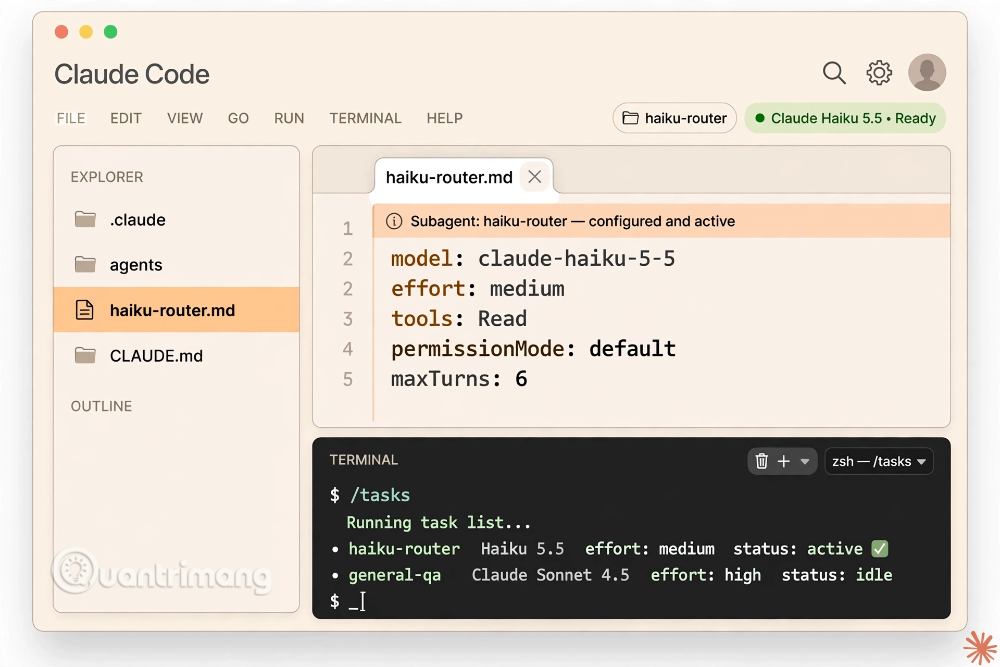Viewport: 1000px width, 667px height.
Task: Click the haiku-router project button
Action: pos(675,118)
